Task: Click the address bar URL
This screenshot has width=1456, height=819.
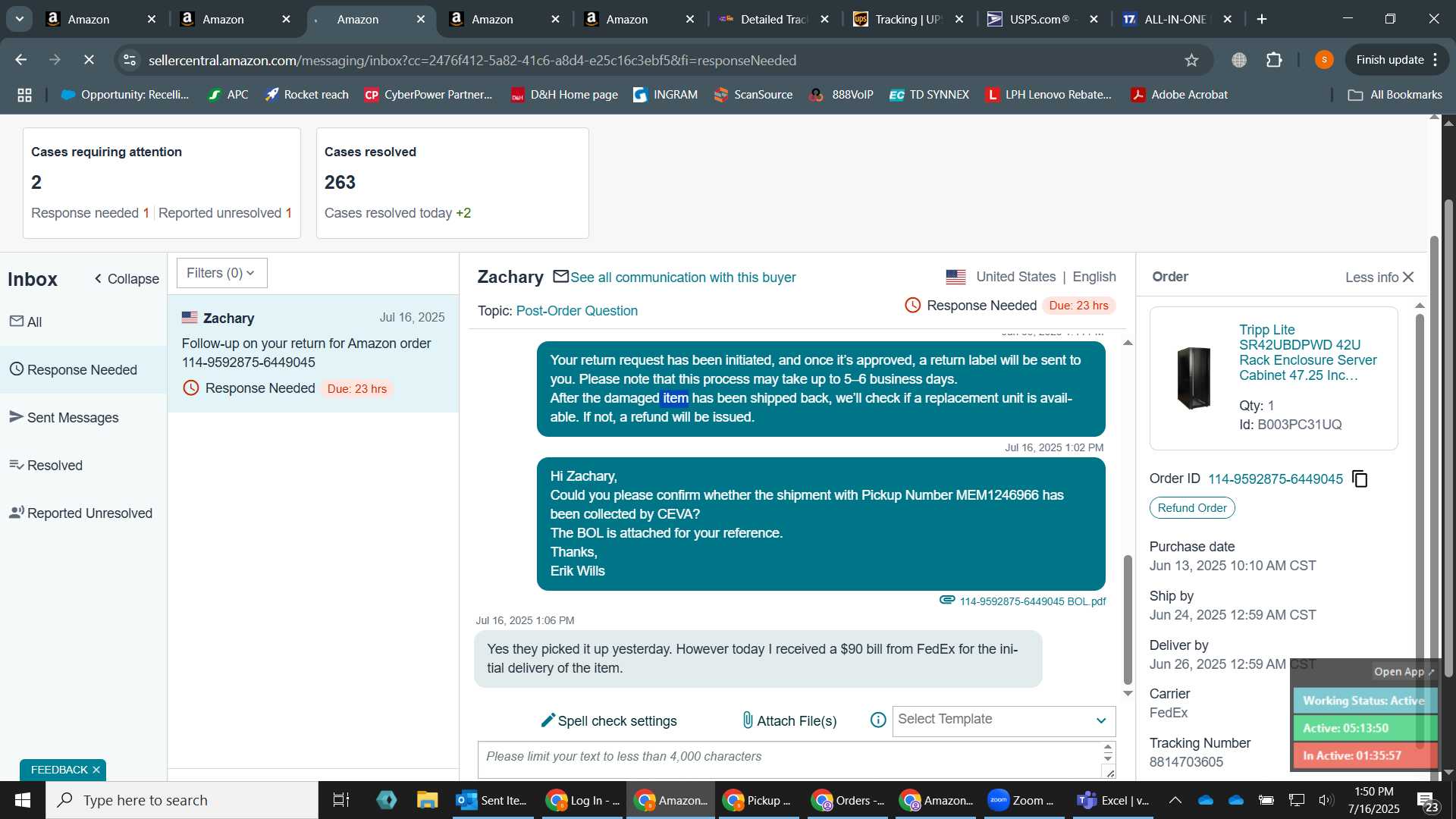Action: click(x=472, y=60)
